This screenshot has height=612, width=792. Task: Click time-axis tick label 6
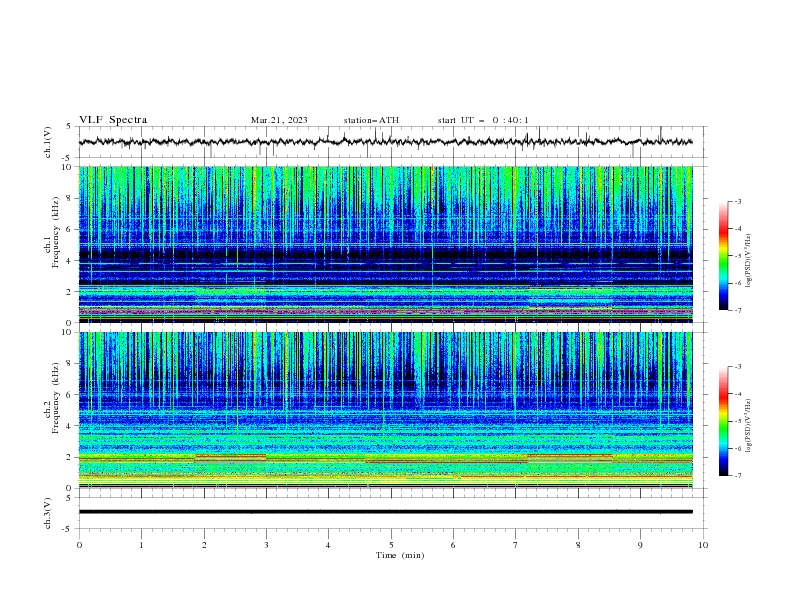453,545
